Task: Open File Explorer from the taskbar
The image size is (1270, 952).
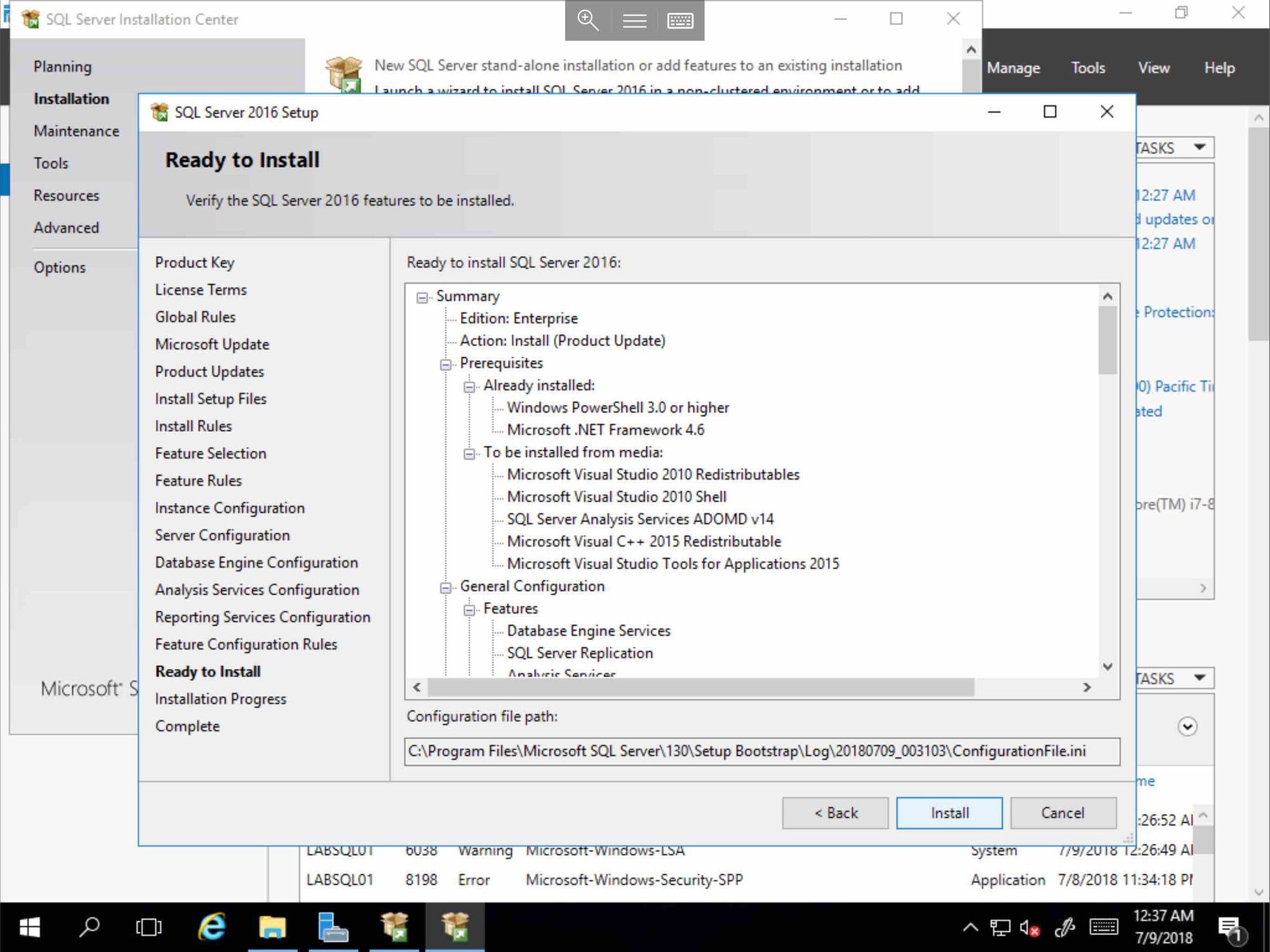Action: point(272,927)
